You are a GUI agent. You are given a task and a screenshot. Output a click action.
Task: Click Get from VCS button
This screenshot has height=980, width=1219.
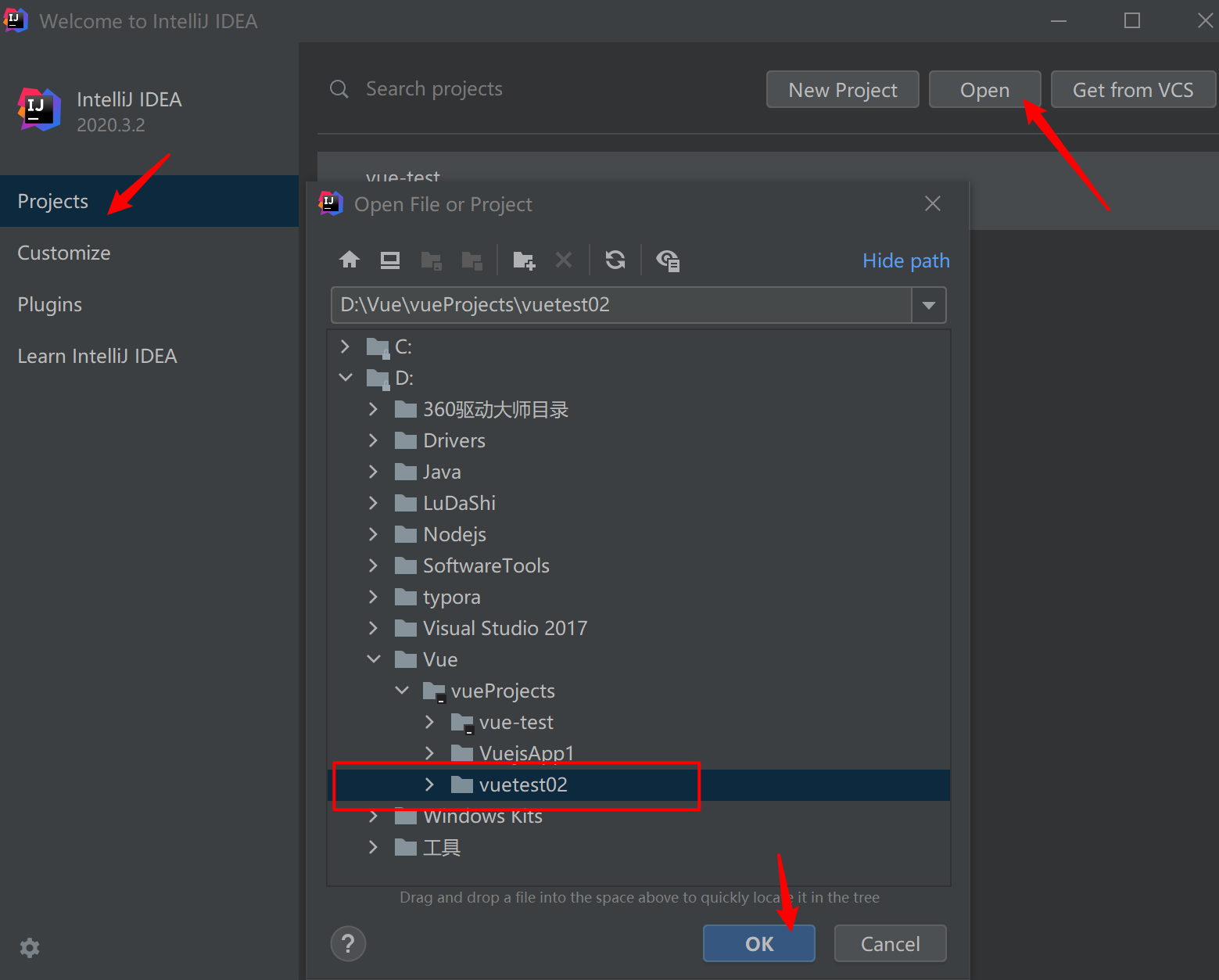1133,90
